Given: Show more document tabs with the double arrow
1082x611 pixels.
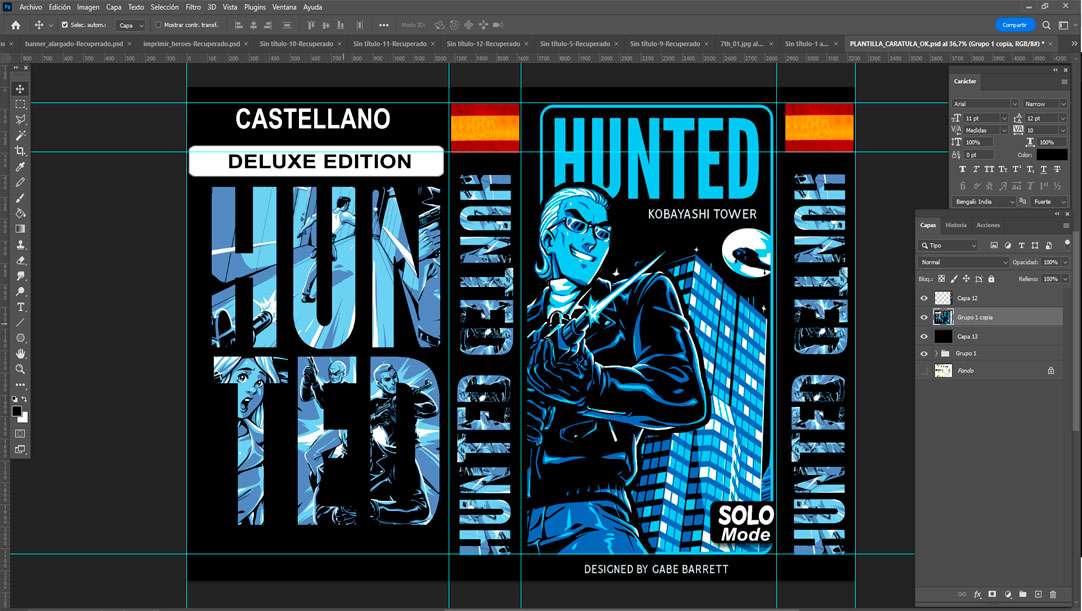Looking at the screenshot, I should pos(1074,43).
